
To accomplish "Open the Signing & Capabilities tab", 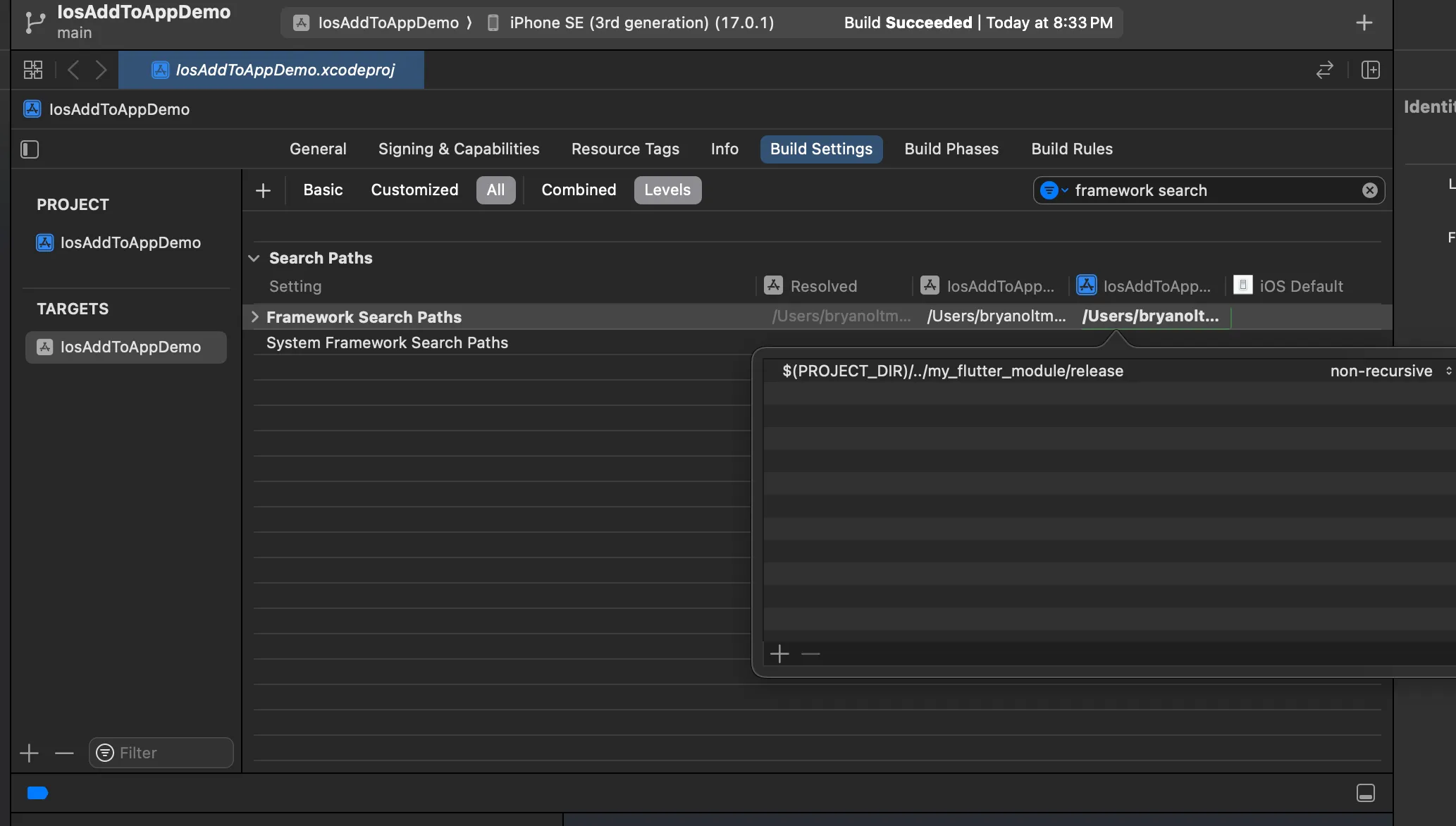I will 458,149.
